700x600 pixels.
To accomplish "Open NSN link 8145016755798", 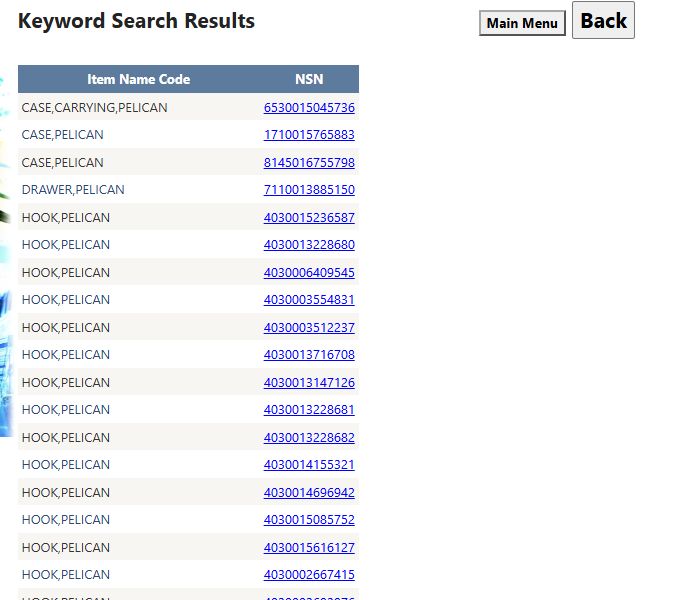I will click(x=309, y=162).
